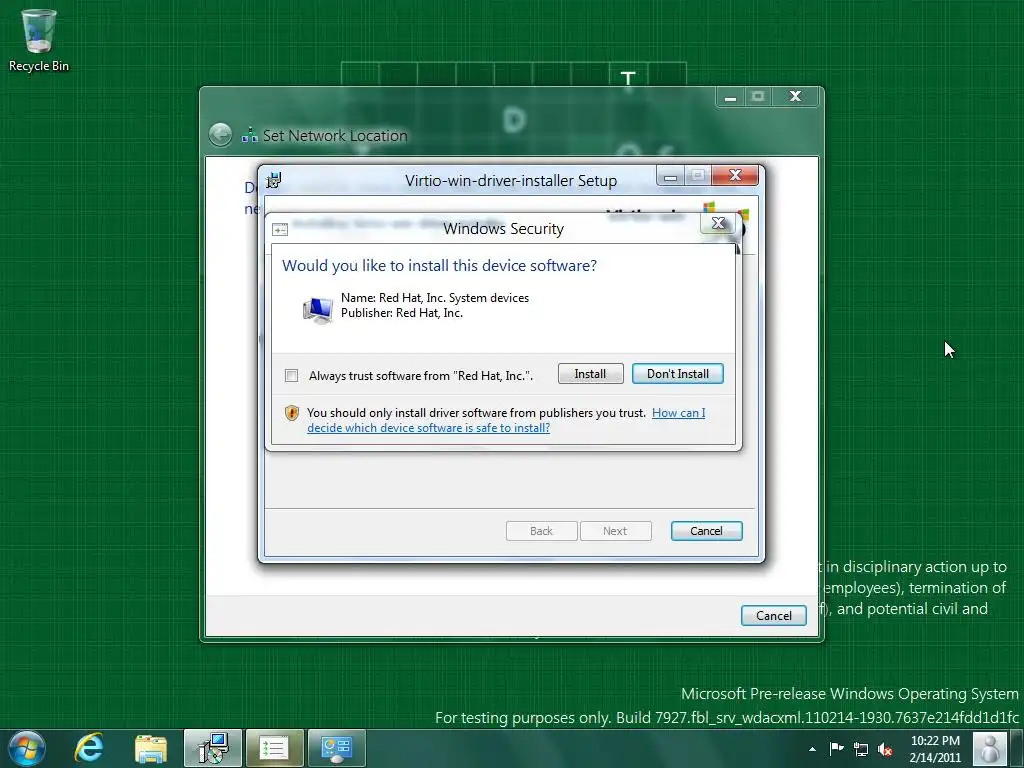Open the Recycle Bin desktop icon
This screenshot has height=768, width=1024.
39,40
